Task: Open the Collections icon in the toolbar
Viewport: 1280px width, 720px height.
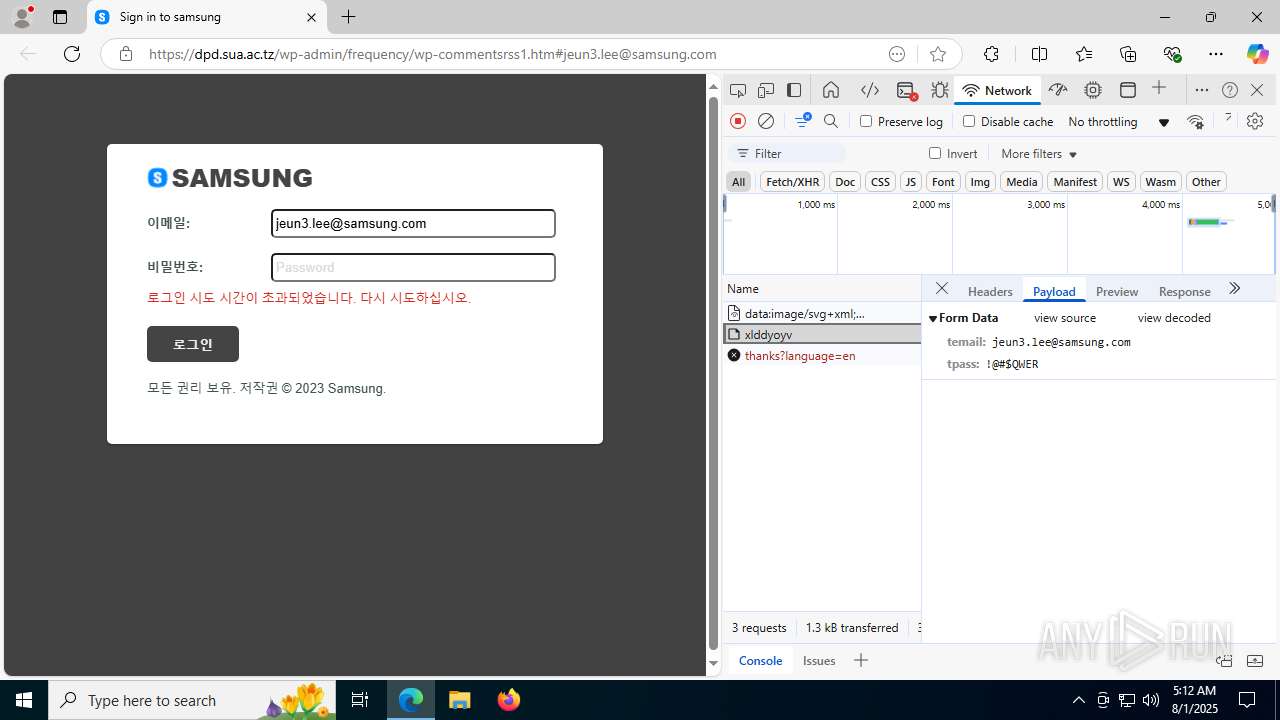Action: (x=1128, y=54)
